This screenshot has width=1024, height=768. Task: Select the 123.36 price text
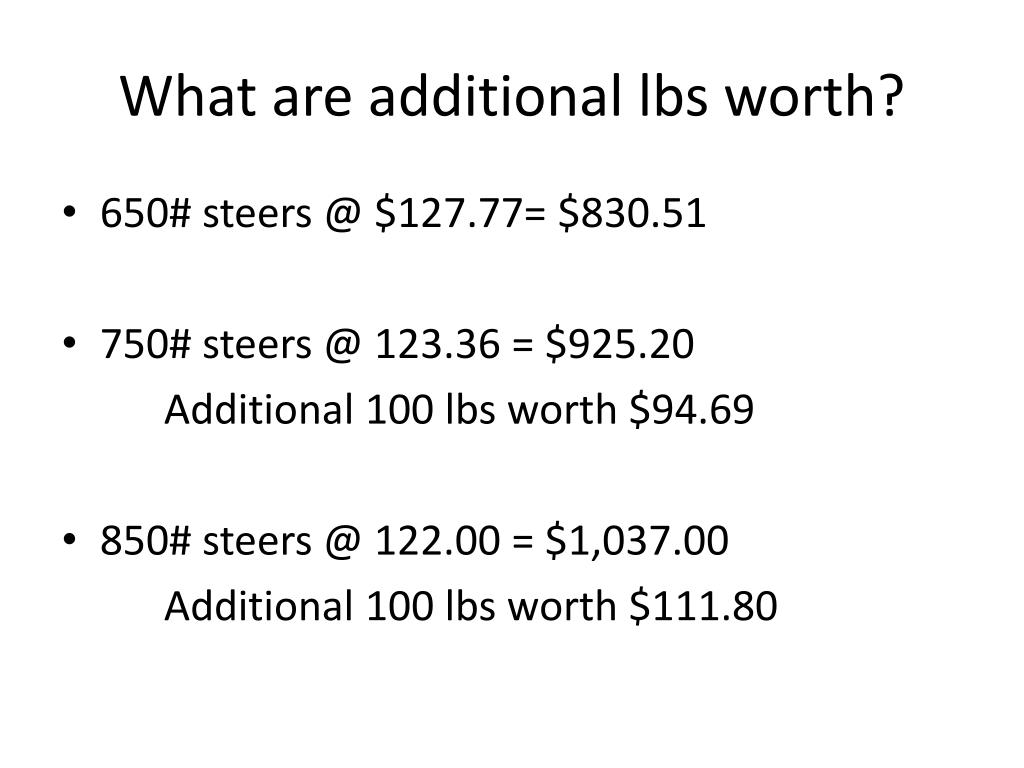437,344
